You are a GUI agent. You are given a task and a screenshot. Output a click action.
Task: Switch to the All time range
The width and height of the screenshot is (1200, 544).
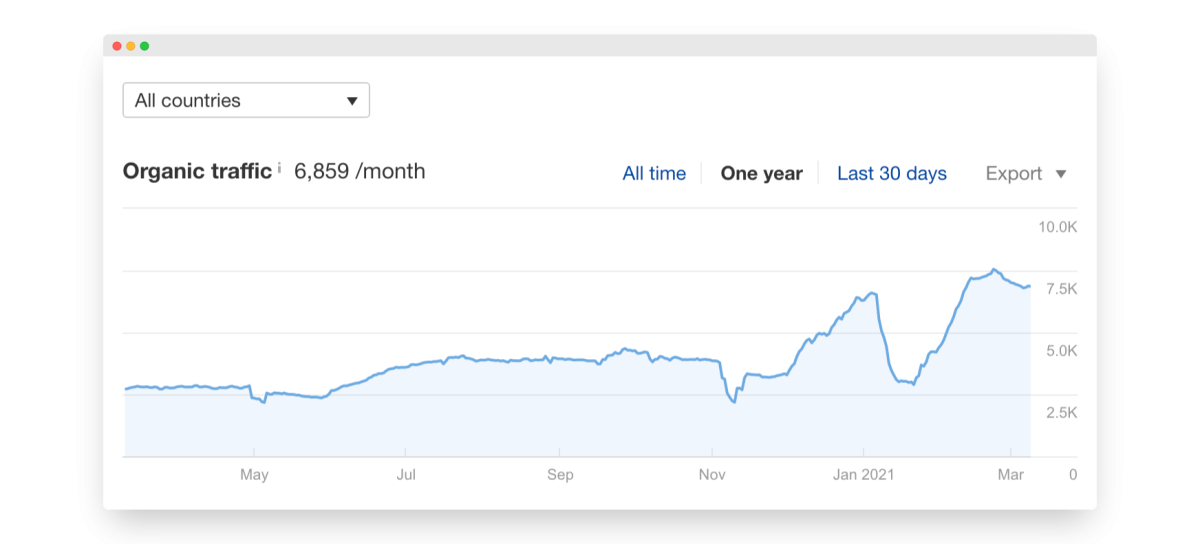click(x=654, y=174)
